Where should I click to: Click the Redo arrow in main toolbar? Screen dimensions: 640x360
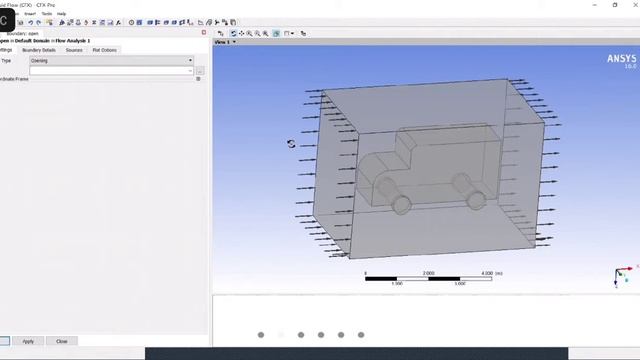point(39,23)
